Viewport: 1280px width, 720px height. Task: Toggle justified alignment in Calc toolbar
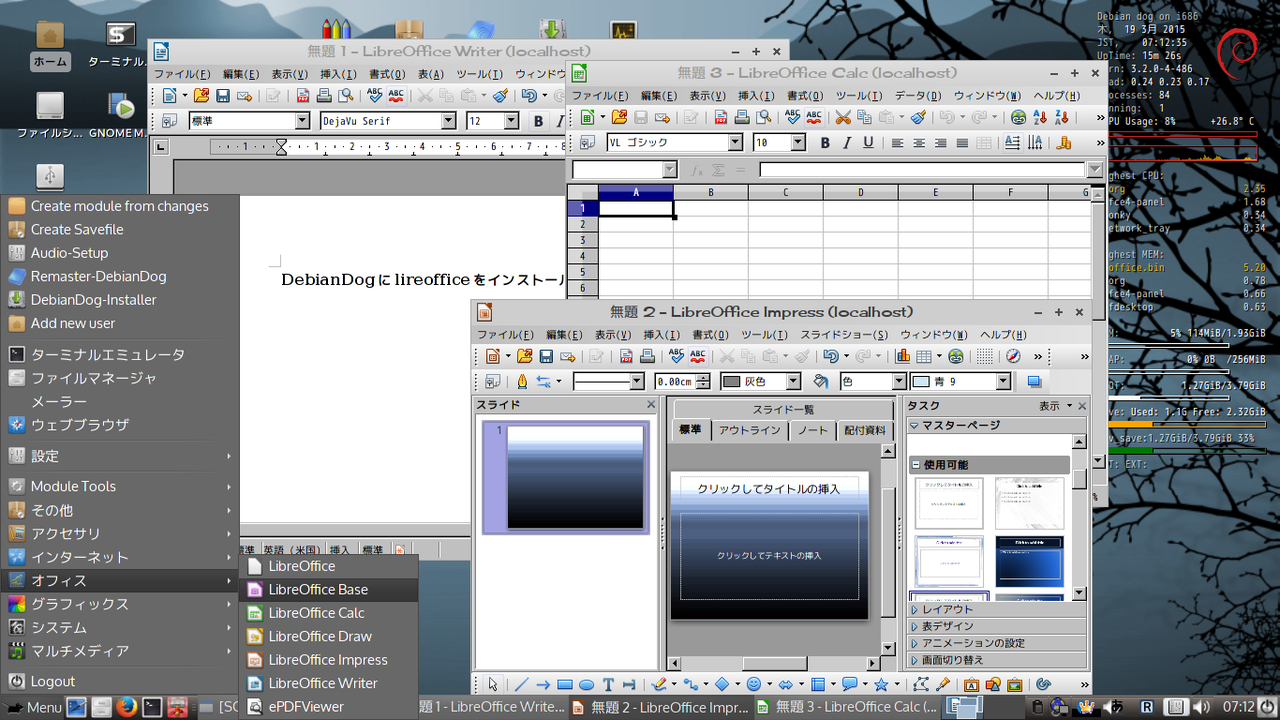962,142
